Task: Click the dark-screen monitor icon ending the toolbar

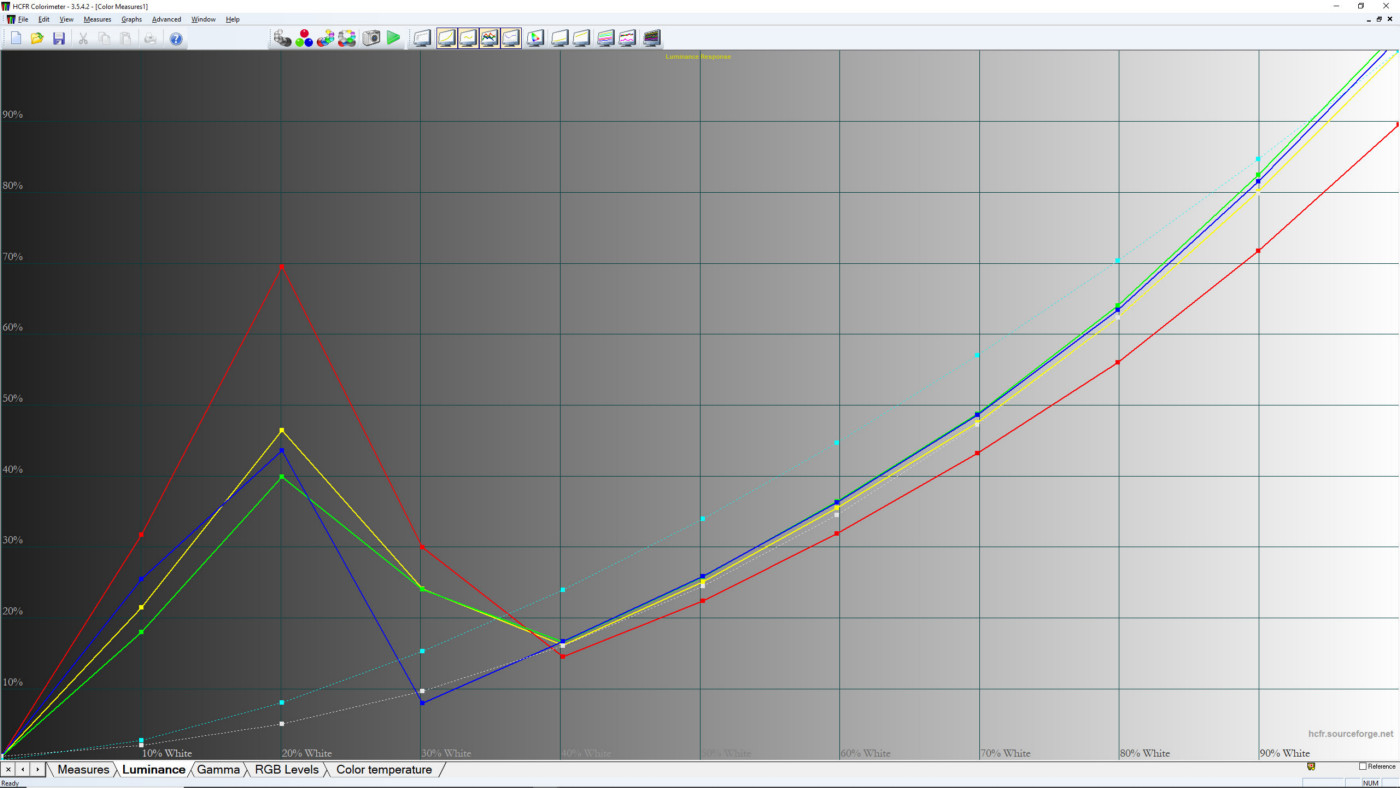Action: pyautogui.click(x=651, y=38)
